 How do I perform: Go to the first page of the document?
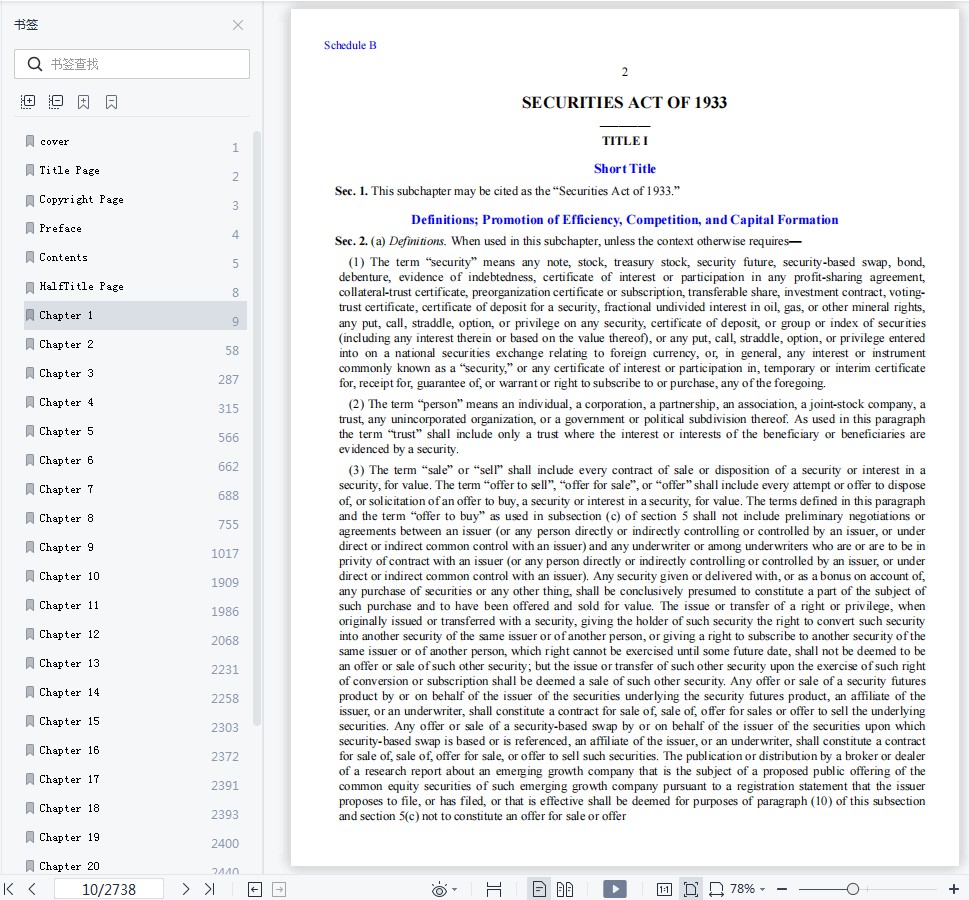[9, 889]
